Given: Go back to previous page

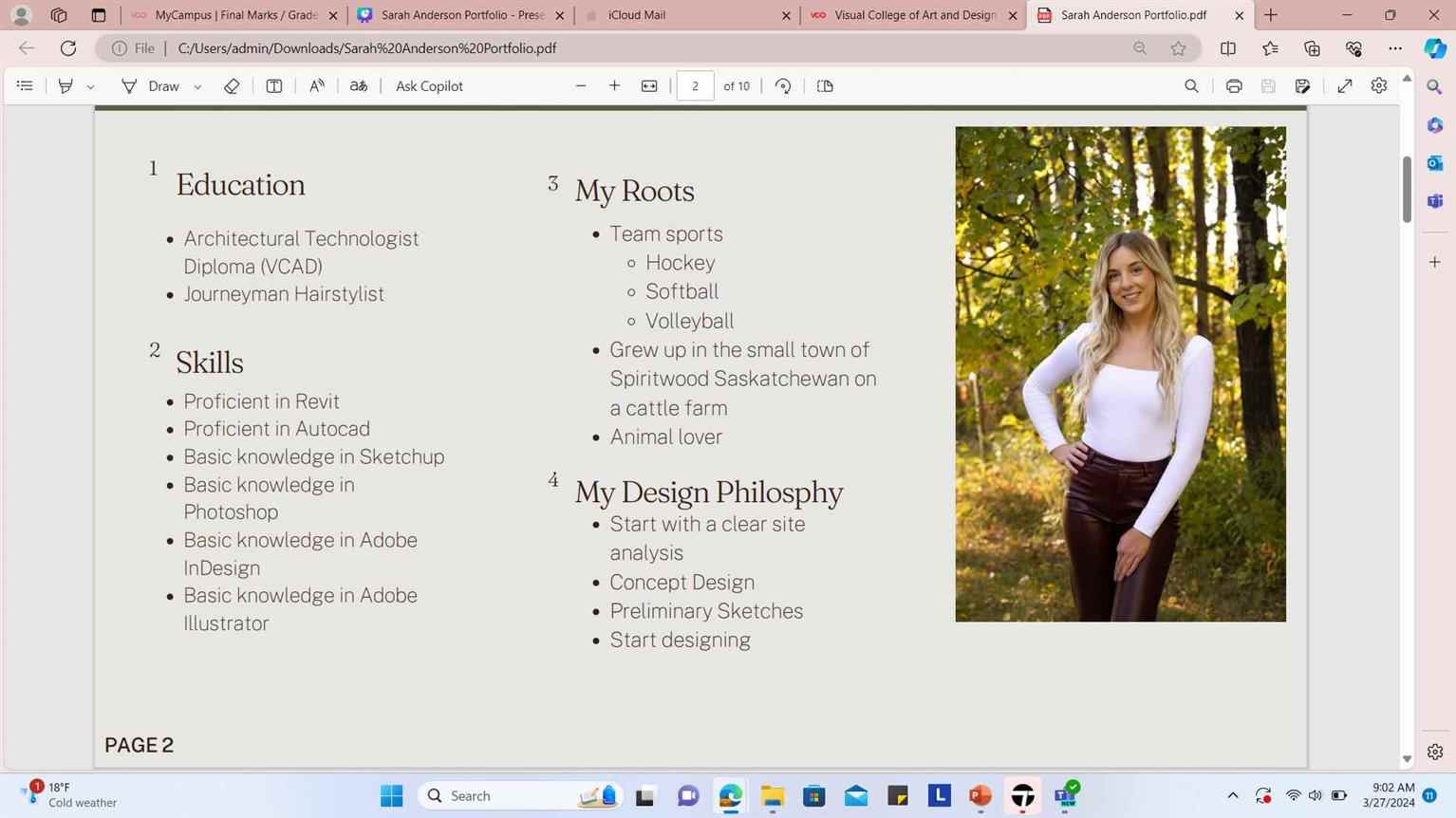Looking at the screenshot, I should tap(27, 48).
